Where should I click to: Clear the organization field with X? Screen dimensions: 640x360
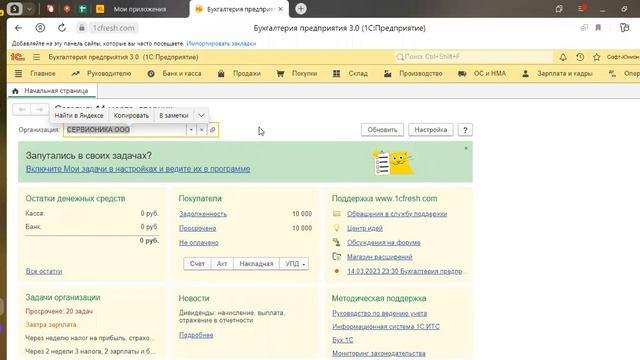tap(201, 130)
